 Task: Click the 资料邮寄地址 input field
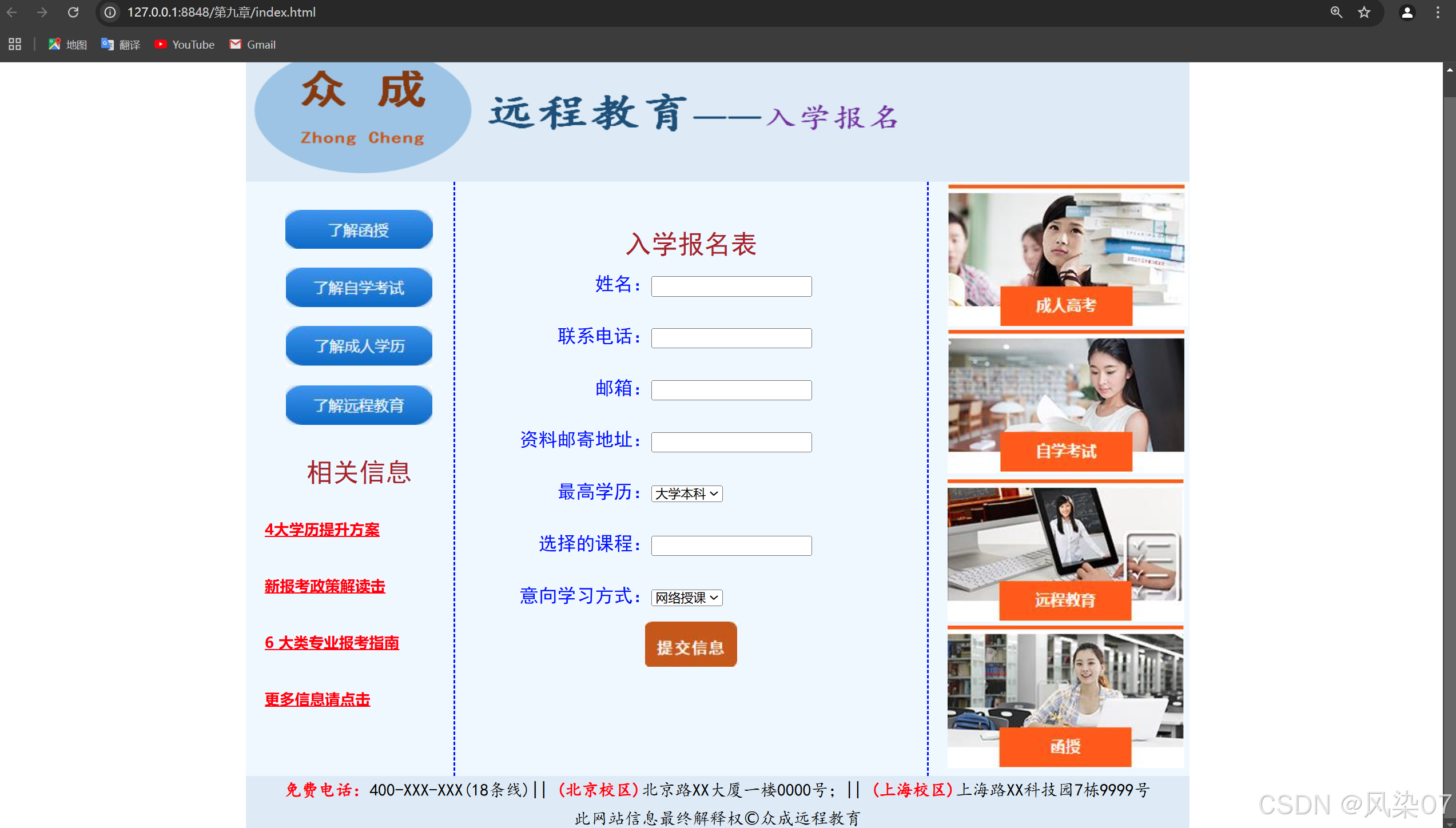click(731, 442)
